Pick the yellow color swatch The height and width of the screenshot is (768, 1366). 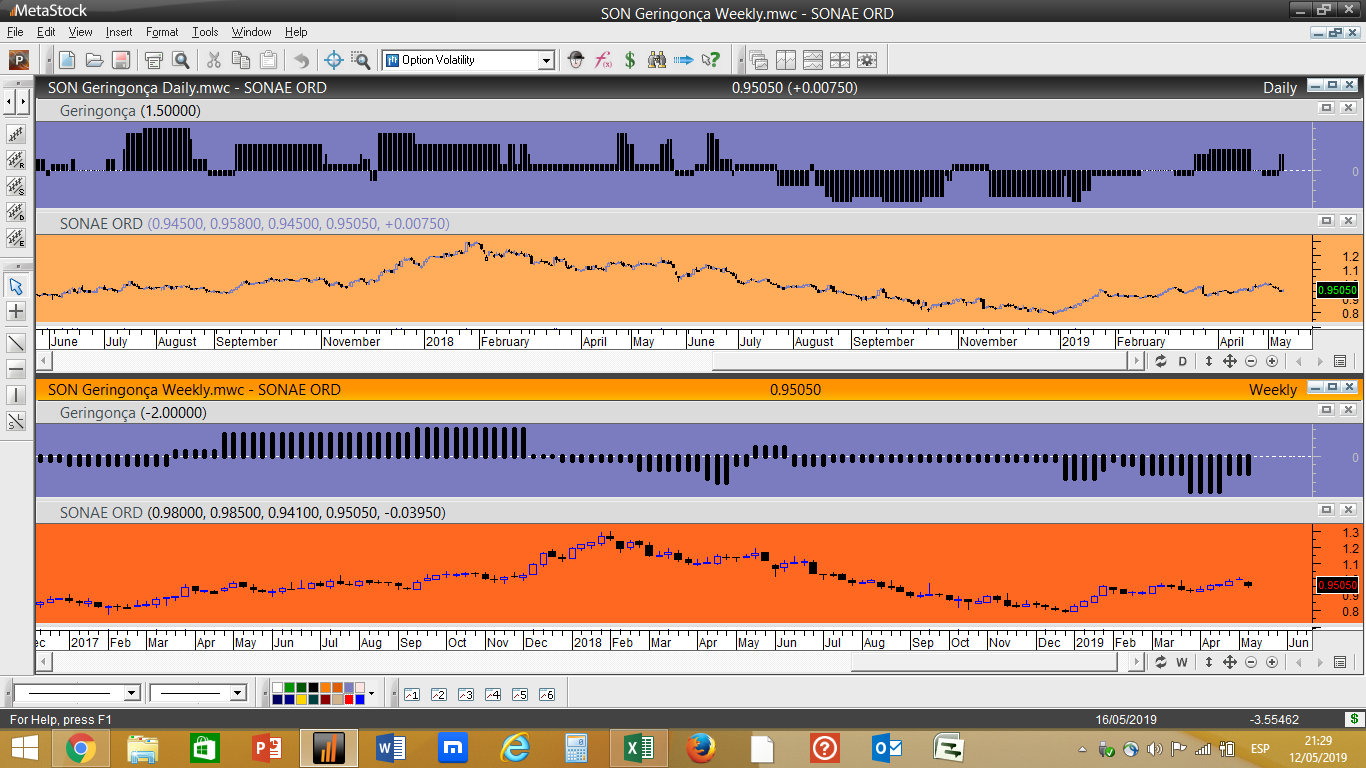pos(302,699)
